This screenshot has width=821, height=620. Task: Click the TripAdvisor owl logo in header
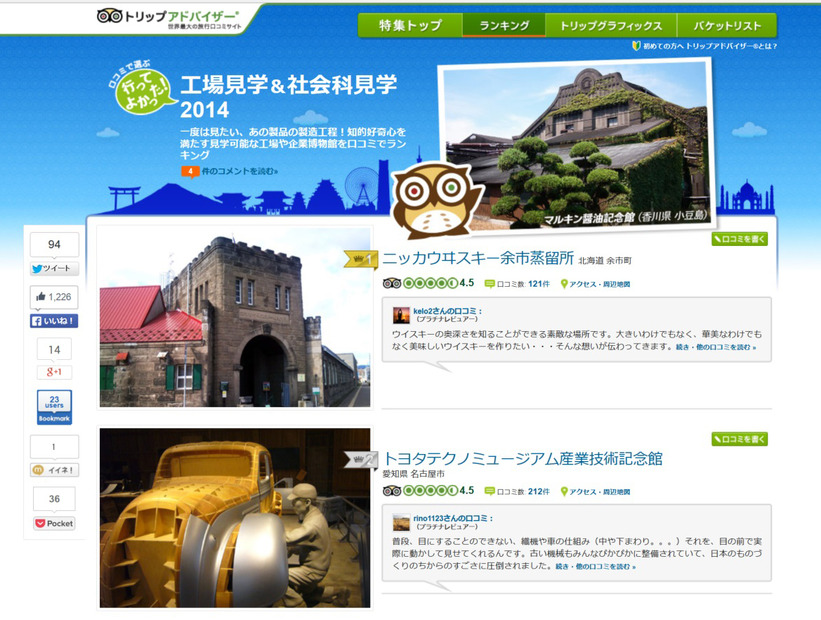(110, 16)
